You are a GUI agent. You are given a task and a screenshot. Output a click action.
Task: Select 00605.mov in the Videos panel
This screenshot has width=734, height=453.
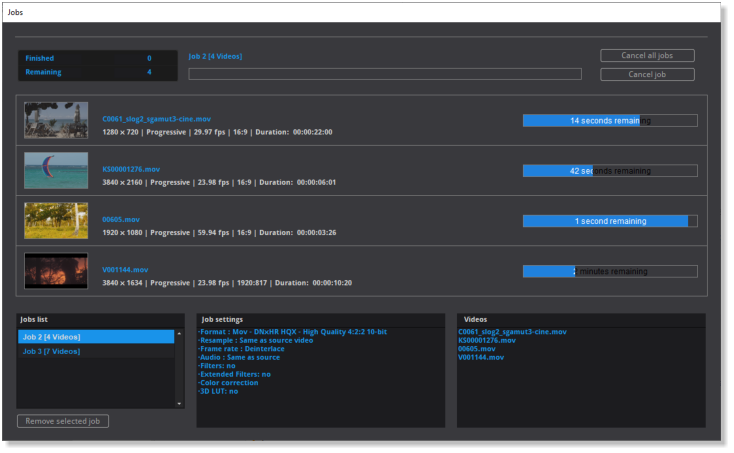[477, 349]
